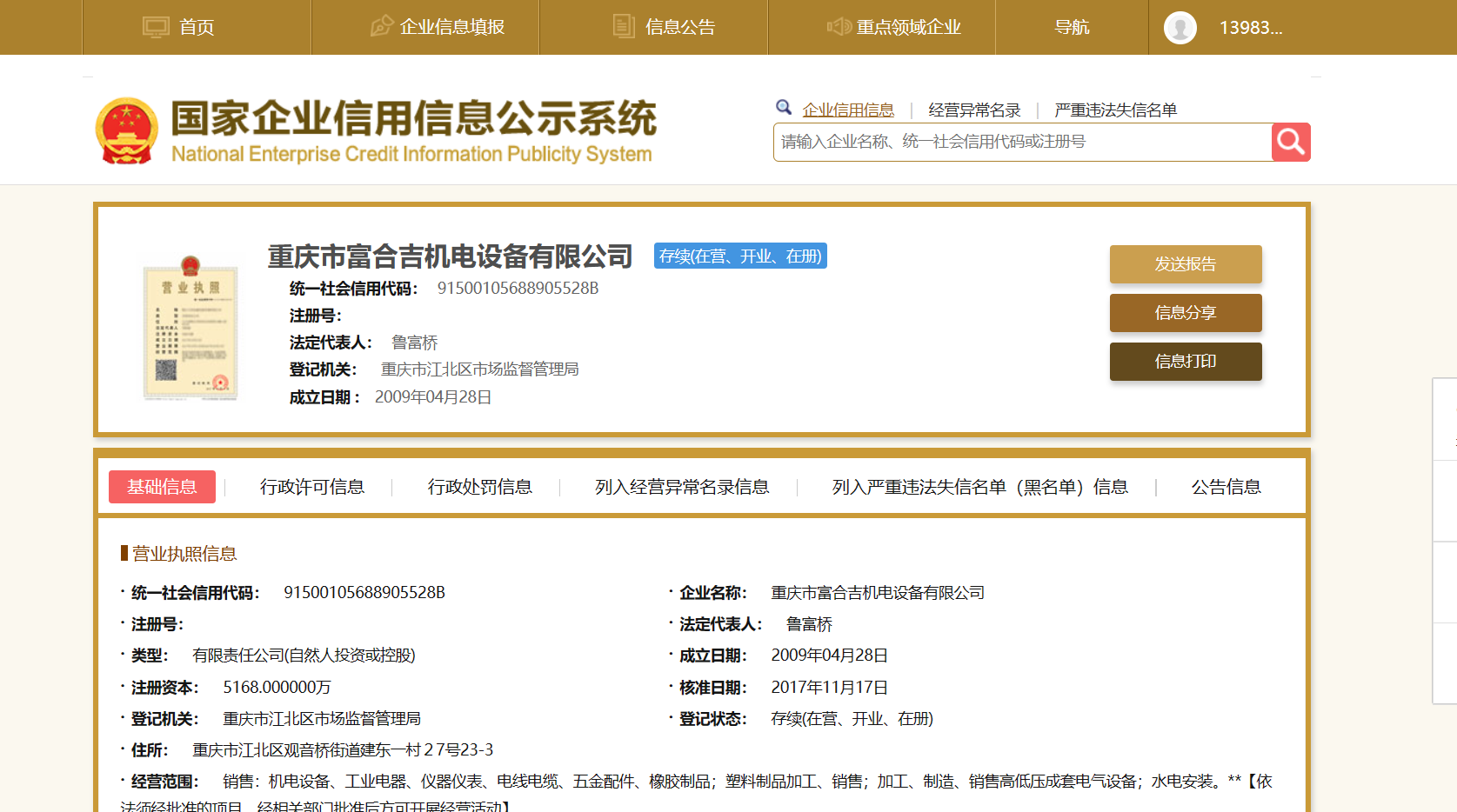Click the monitor icon beside 首页

[156, 27]
